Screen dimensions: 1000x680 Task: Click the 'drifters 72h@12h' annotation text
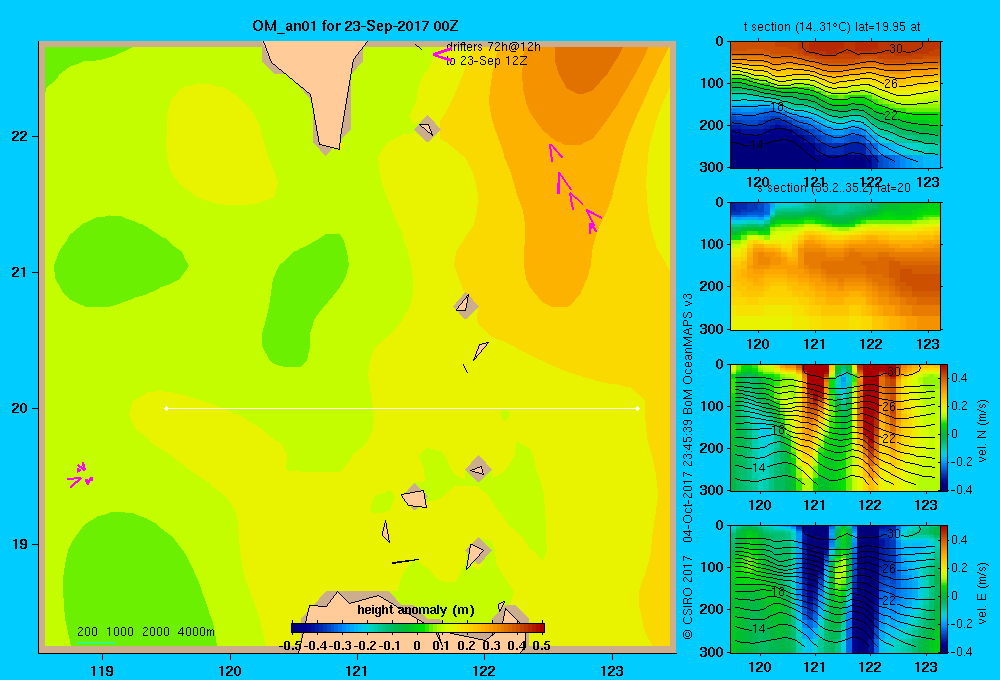[493, 47]
